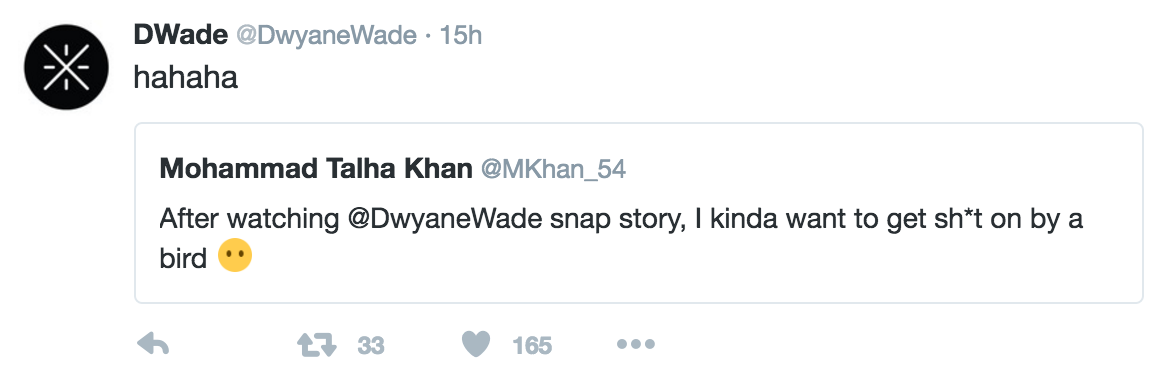Click the gray @DwyaneWade handle in the header
Screen dimensions: 1166x382
326,35
